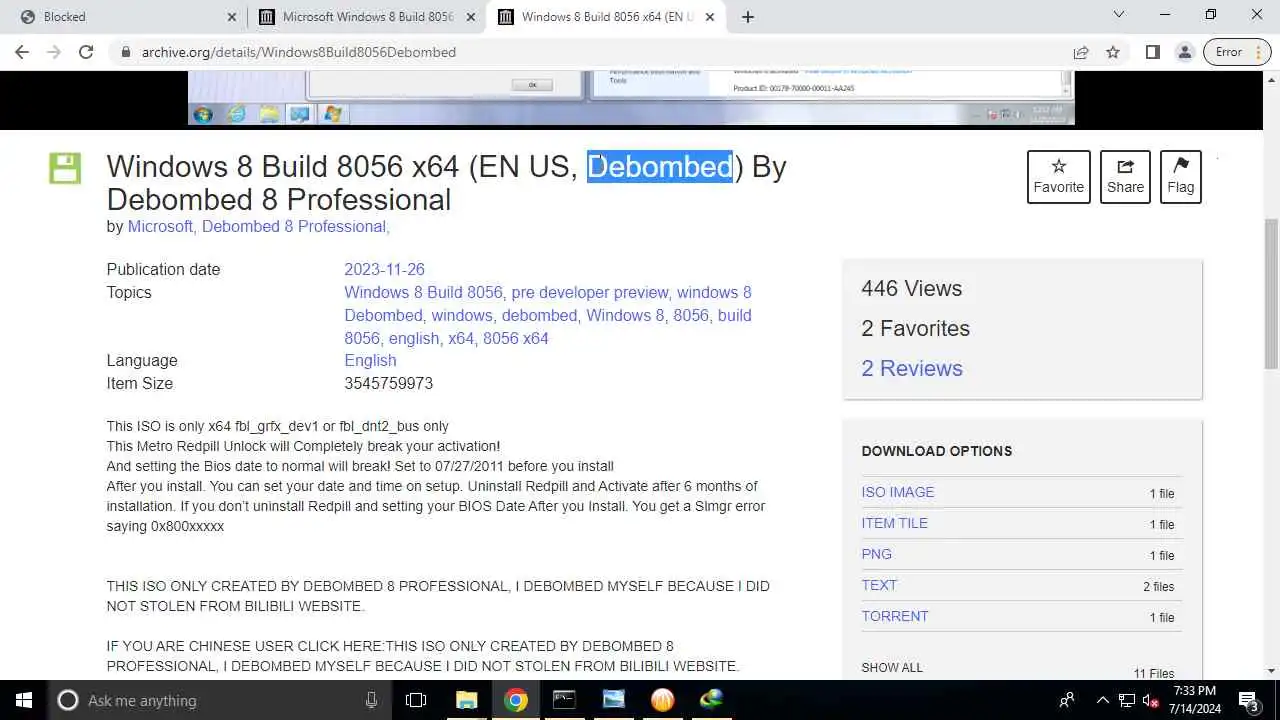This screenshot has width=1280, height=720.
Task: Open the Windows Start menu
Action: [x=24, y=700]
